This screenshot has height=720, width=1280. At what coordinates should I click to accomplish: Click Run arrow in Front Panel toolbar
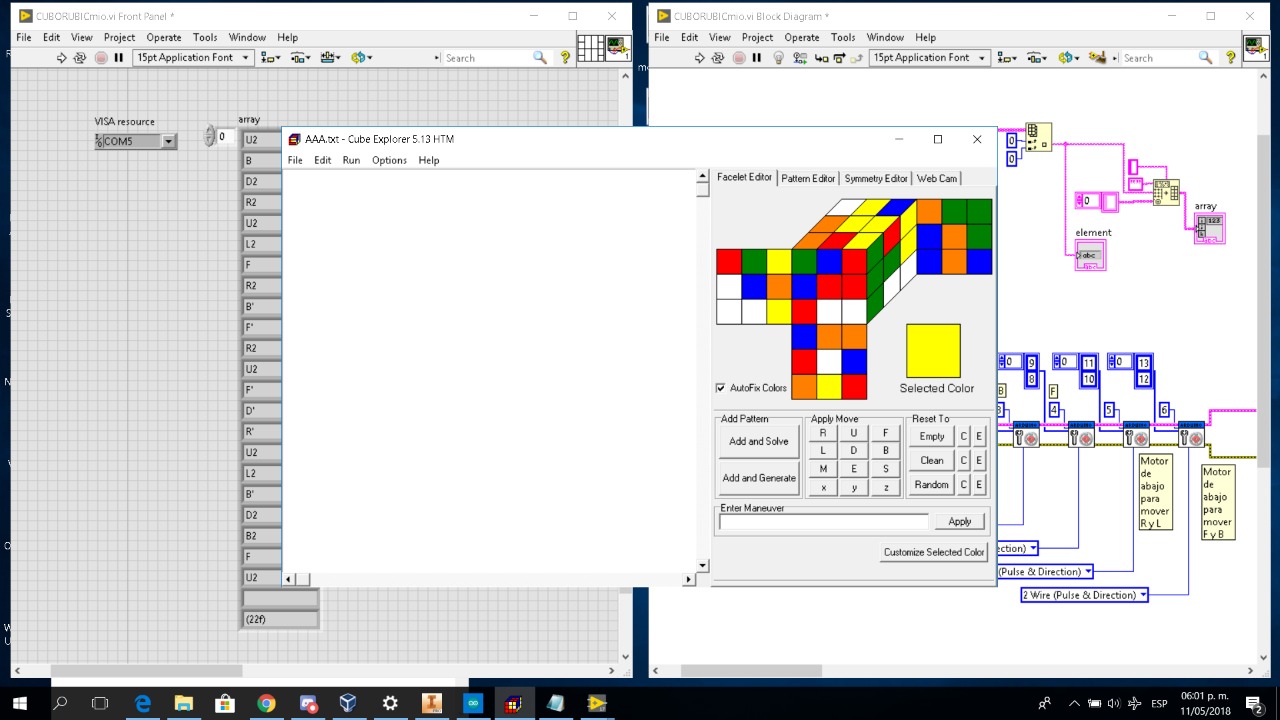(62, 58)
